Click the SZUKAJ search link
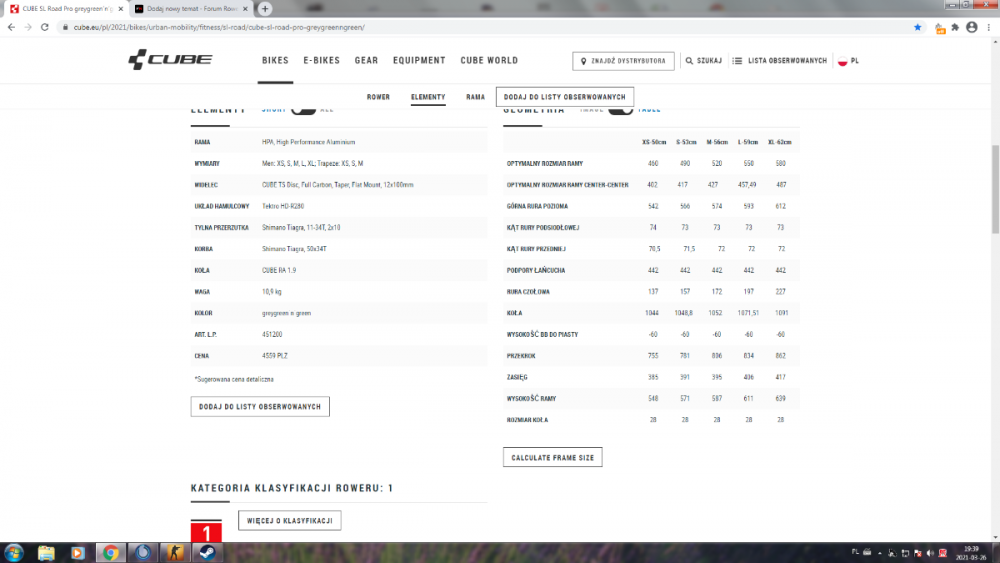The image size is (1000, 563). [x=709, y=61]
